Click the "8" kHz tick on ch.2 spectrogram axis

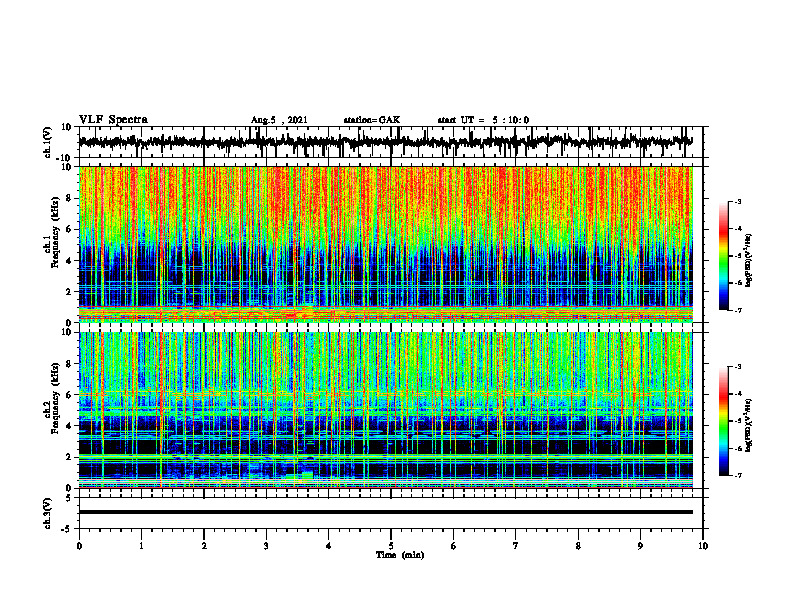pos(69,364)
